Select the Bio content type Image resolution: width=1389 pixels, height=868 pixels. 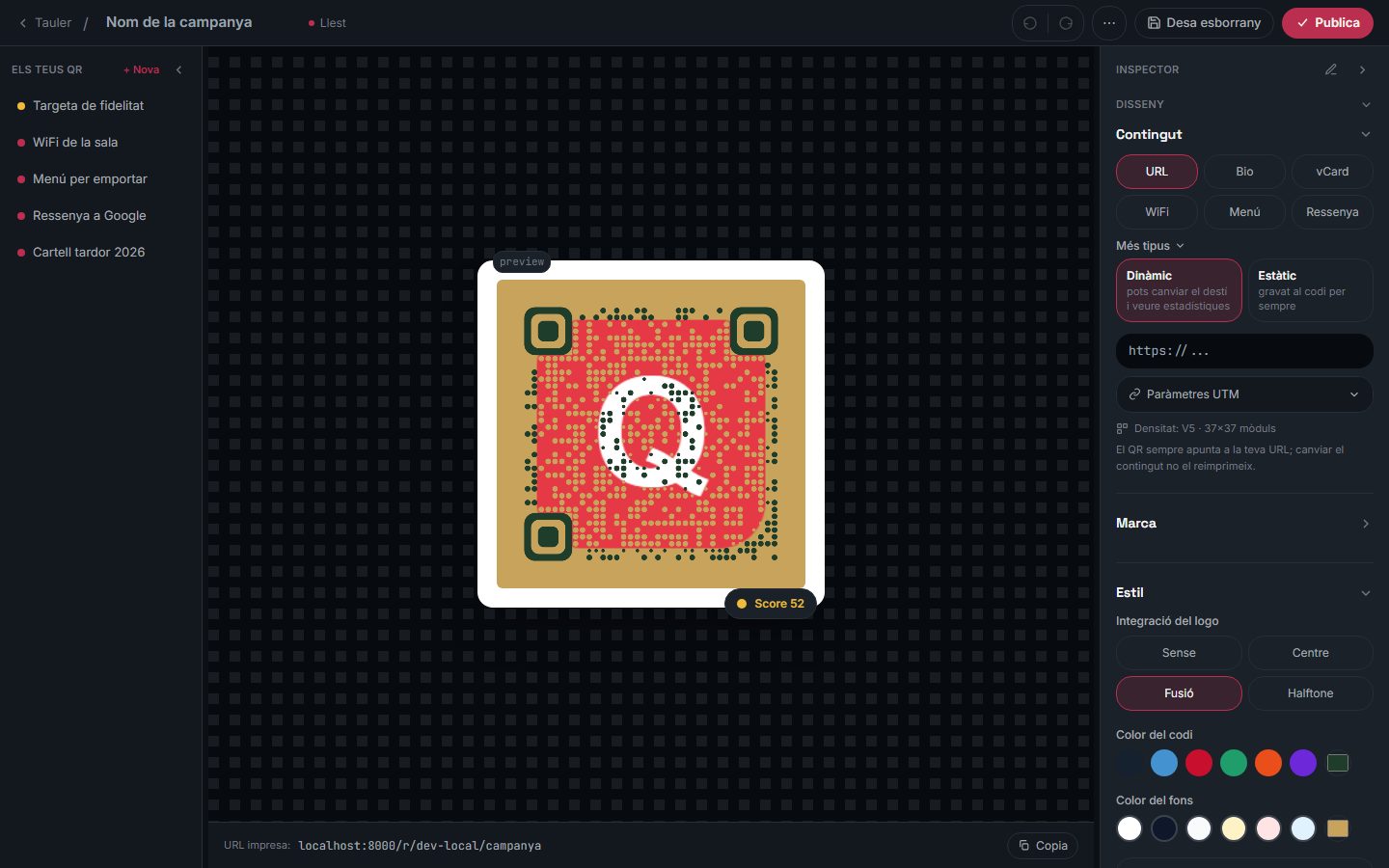pos(1244,172)
